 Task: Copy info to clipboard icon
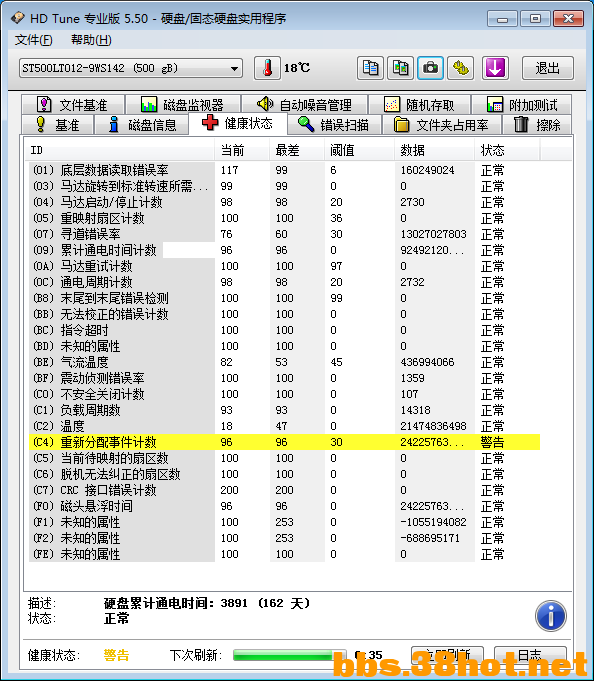pos(370,68)
